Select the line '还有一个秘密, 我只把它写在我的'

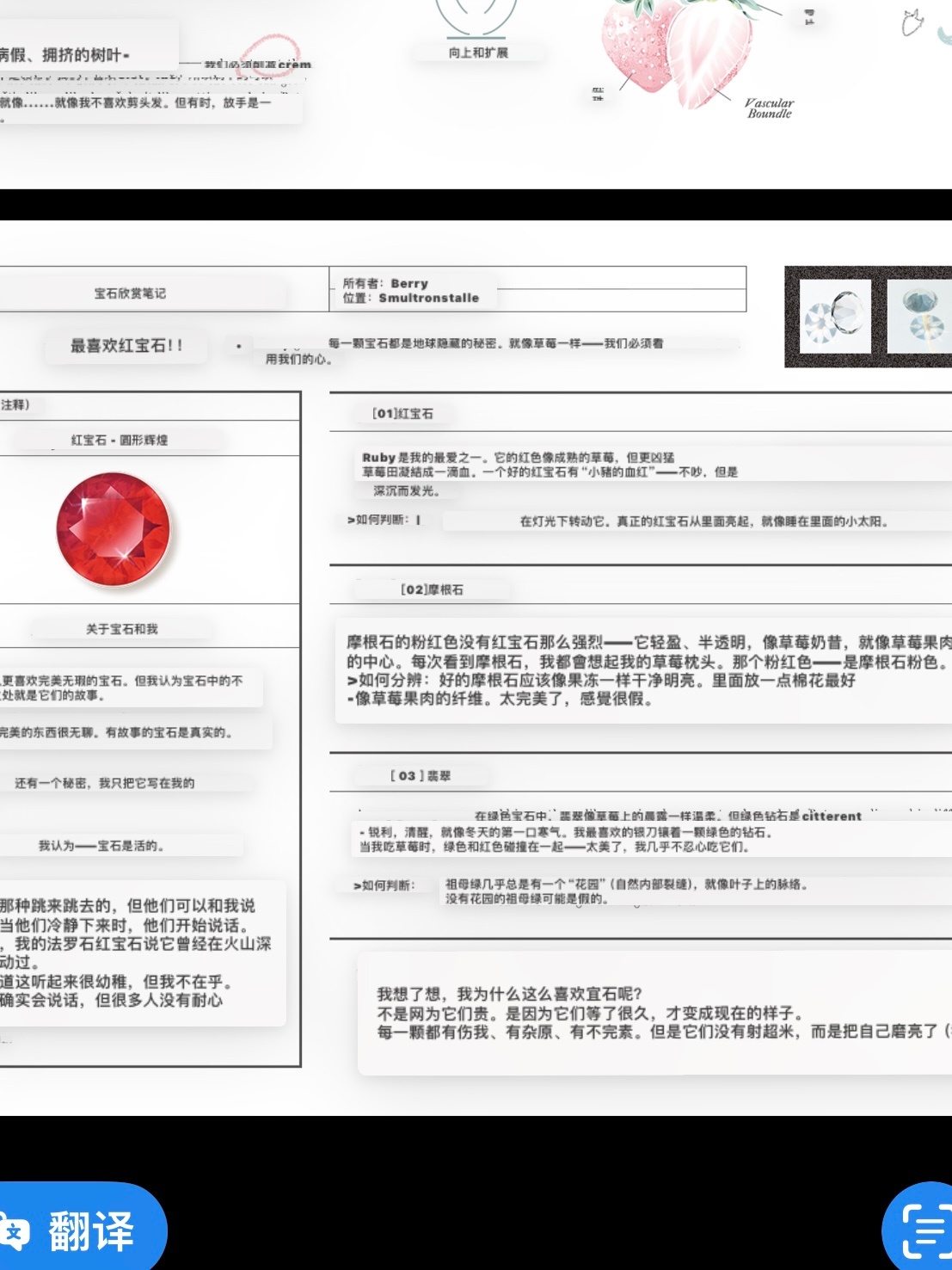(104, 784)
